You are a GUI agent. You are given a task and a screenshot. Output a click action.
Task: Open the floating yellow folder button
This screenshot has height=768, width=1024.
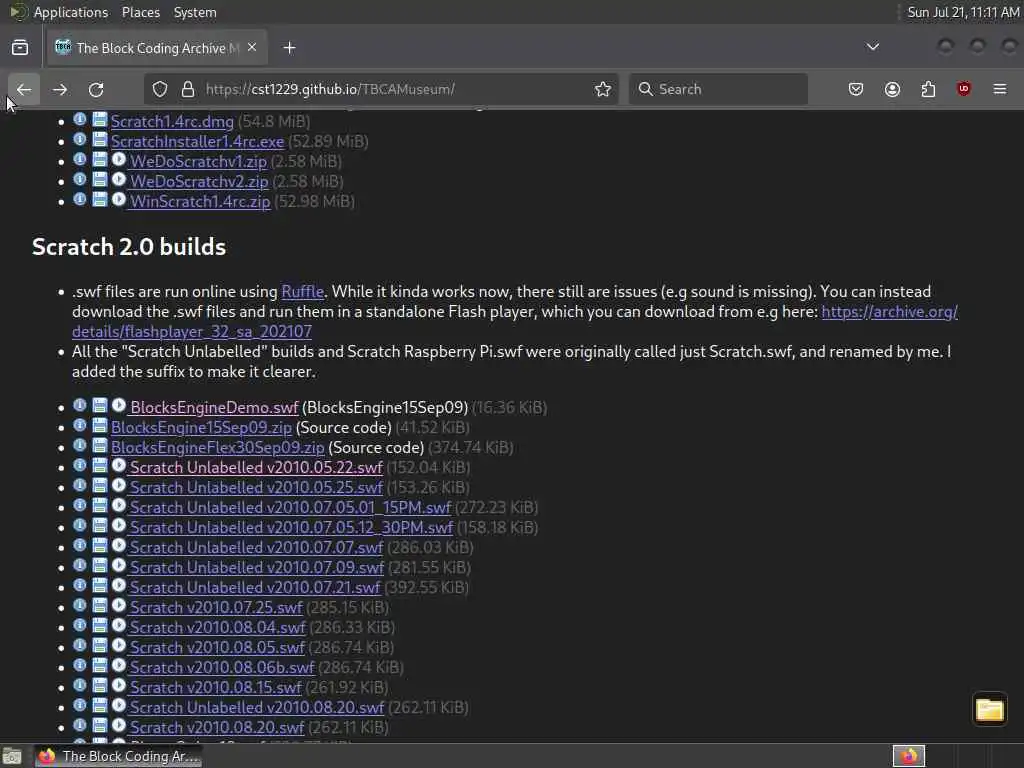click(x=989, y=709)
